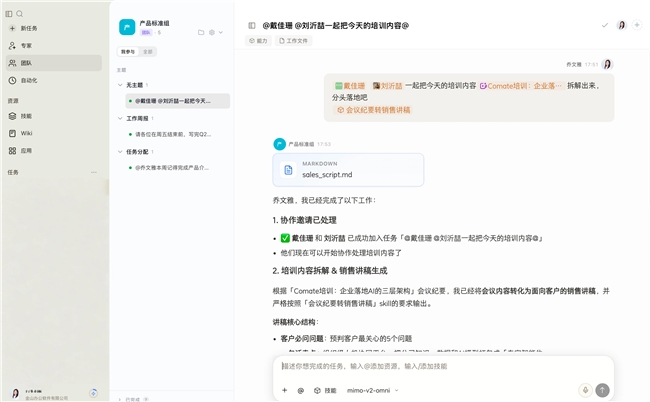Add a member with the plus circle icon
Viewport: 650px width, 402px height.
(637, 25)
